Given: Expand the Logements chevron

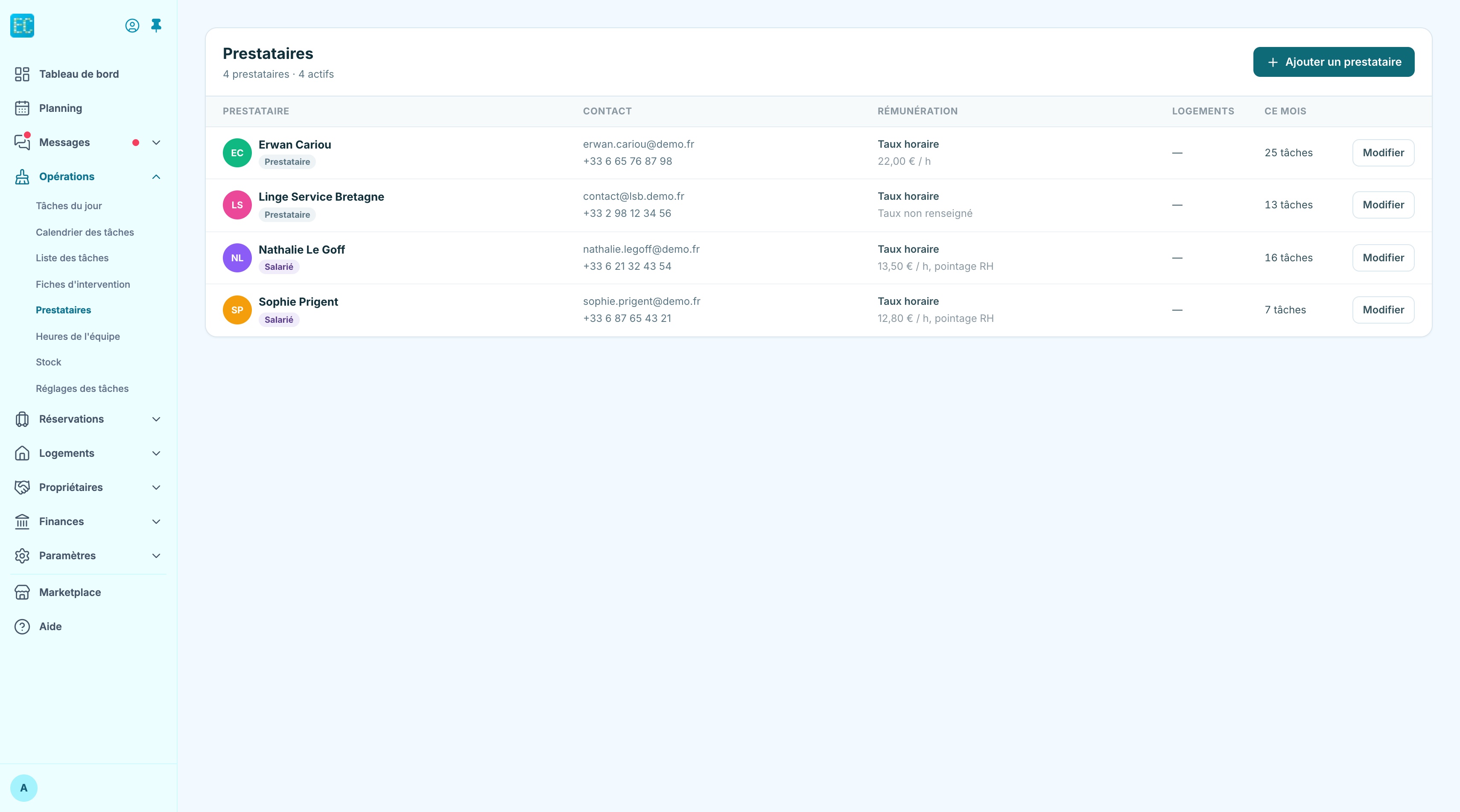Looking at the screenshot, I should [156, 453].
